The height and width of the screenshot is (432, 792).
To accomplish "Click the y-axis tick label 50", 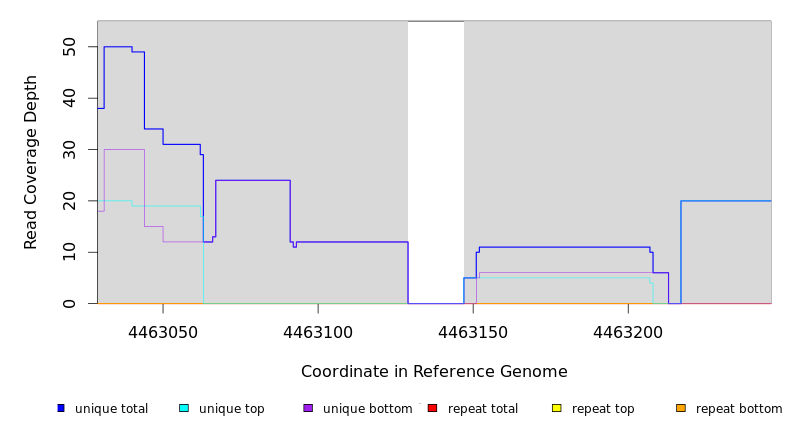I will tap(69, 46).
